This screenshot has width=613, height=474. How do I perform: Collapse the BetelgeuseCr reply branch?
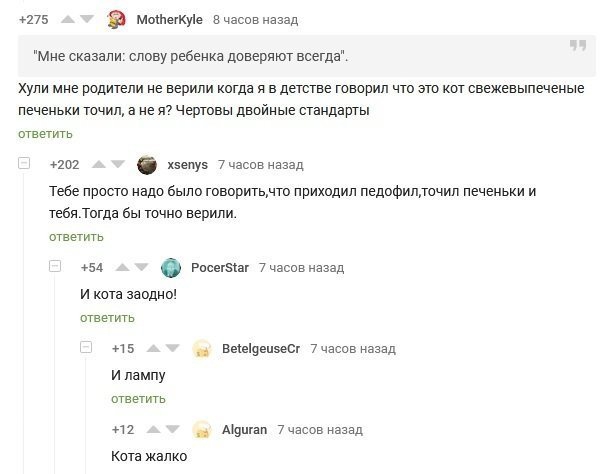tap(87, 348)
